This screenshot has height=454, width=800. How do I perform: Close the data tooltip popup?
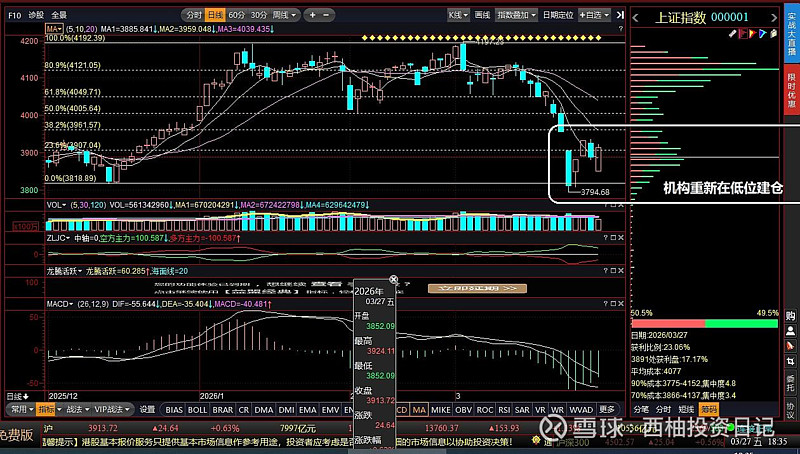pyautogui.click(x=394, y=281)
